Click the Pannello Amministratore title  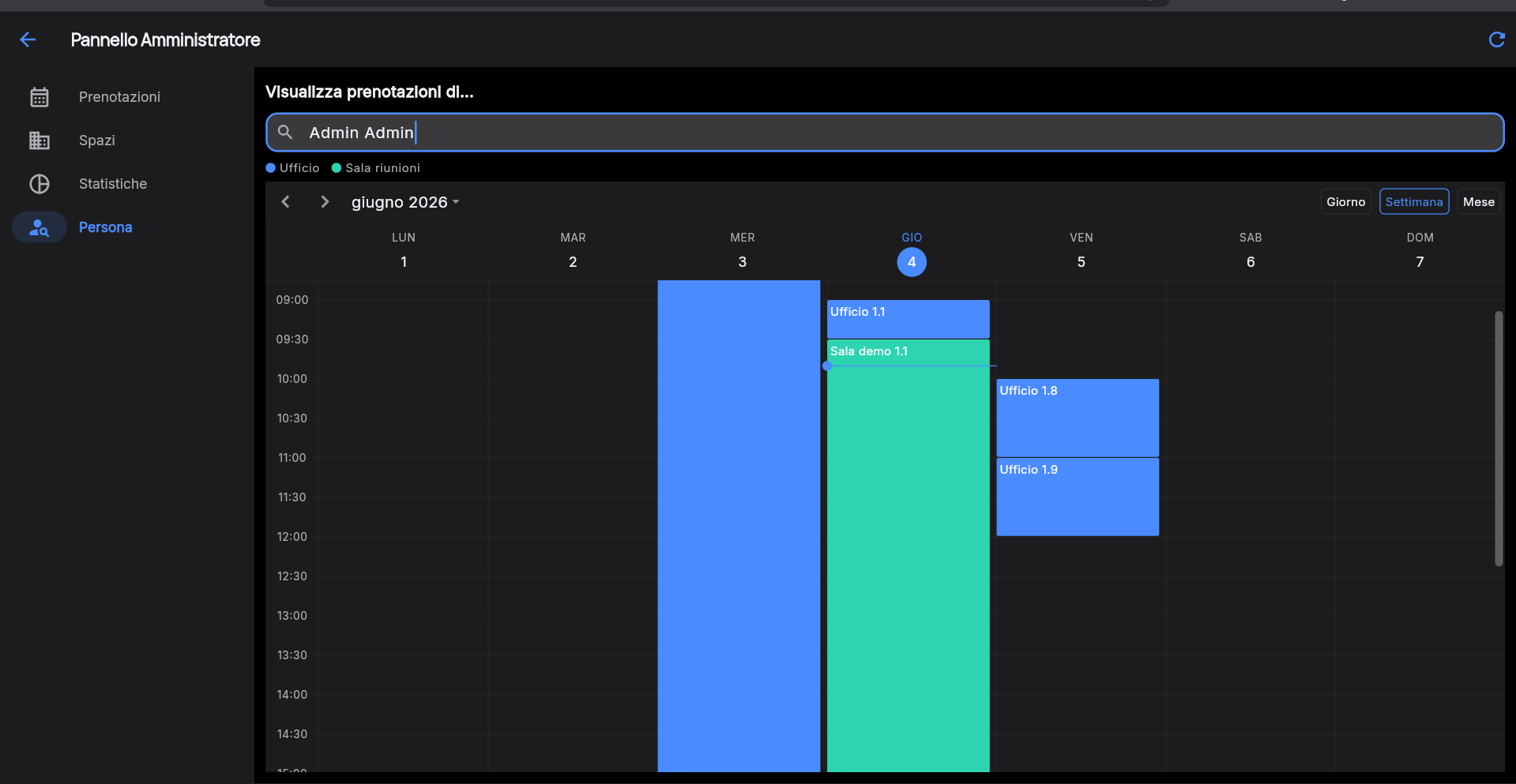[x=165, y=39]
